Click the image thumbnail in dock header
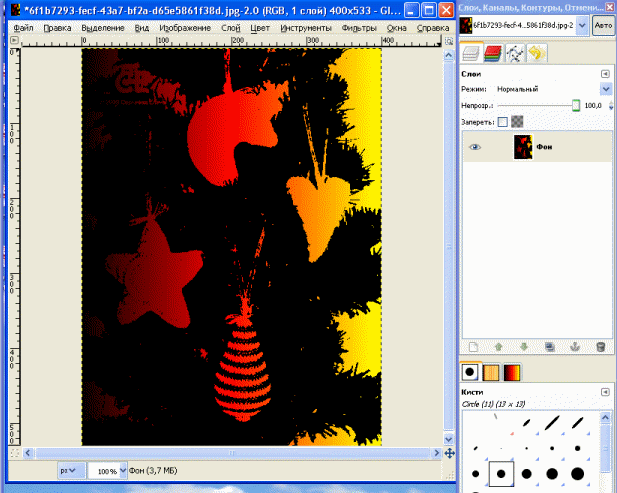 [x=466, y=26]
